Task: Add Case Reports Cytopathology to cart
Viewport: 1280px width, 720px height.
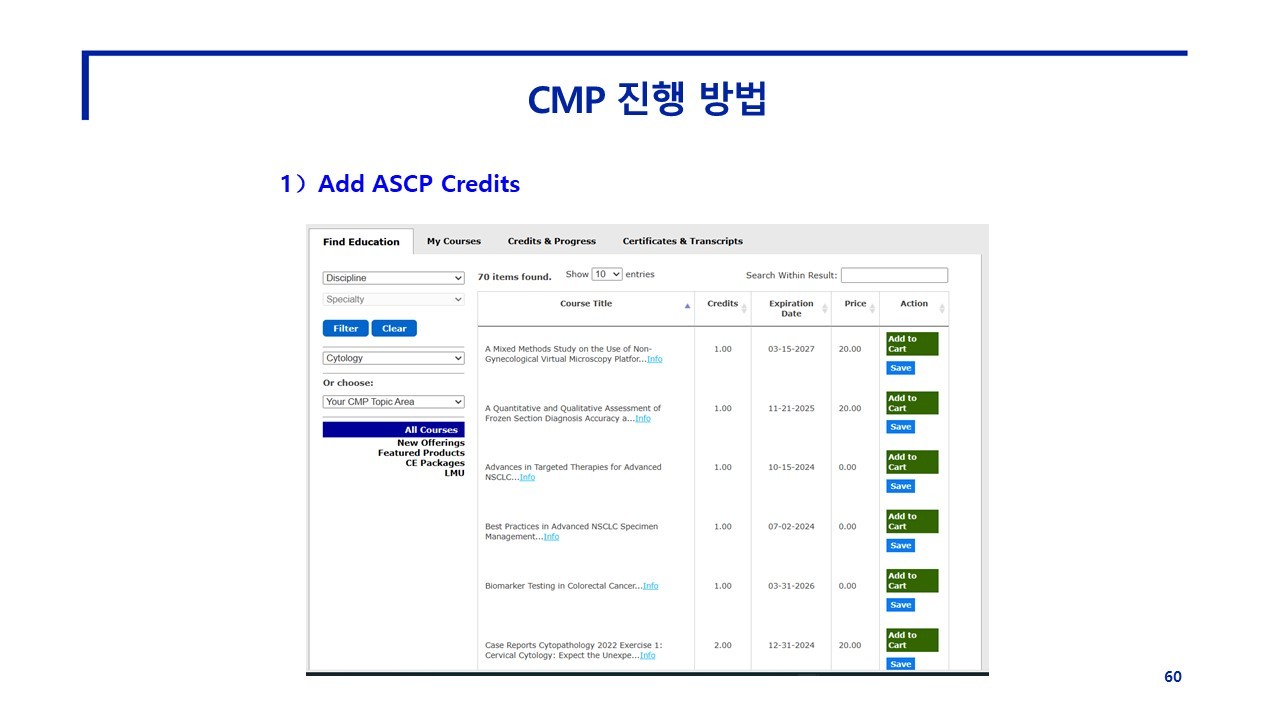Action: [912, 640]
